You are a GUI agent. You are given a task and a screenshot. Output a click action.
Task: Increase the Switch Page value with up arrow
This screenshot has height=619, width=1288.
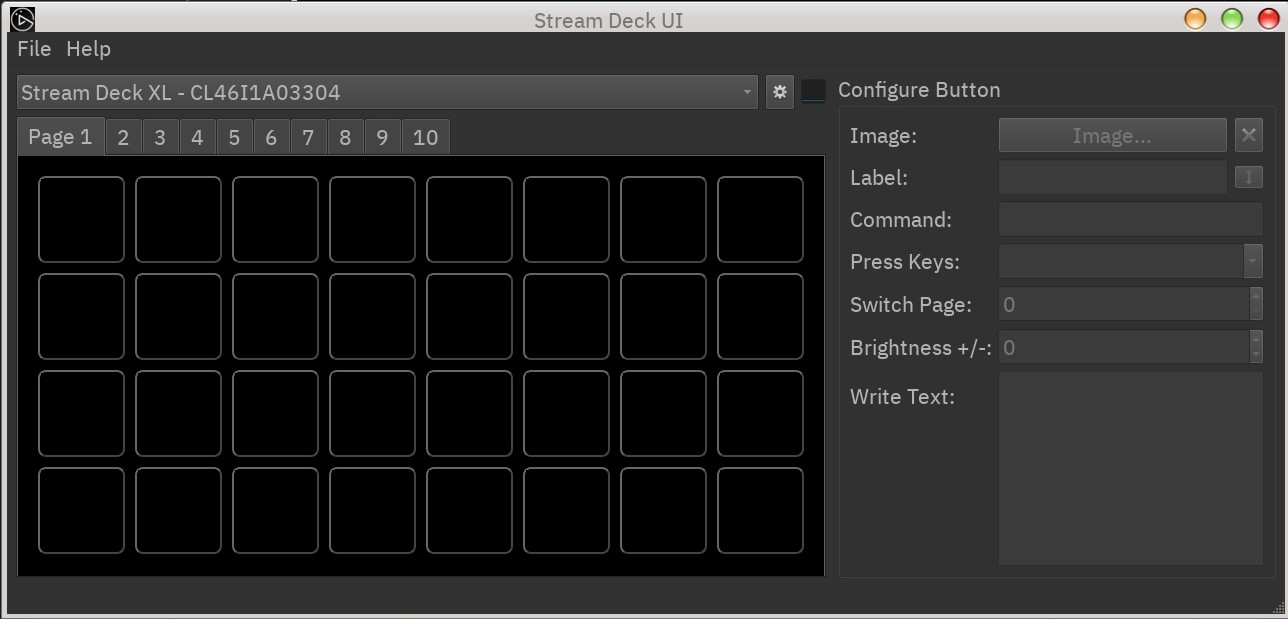click(1256, 296)
